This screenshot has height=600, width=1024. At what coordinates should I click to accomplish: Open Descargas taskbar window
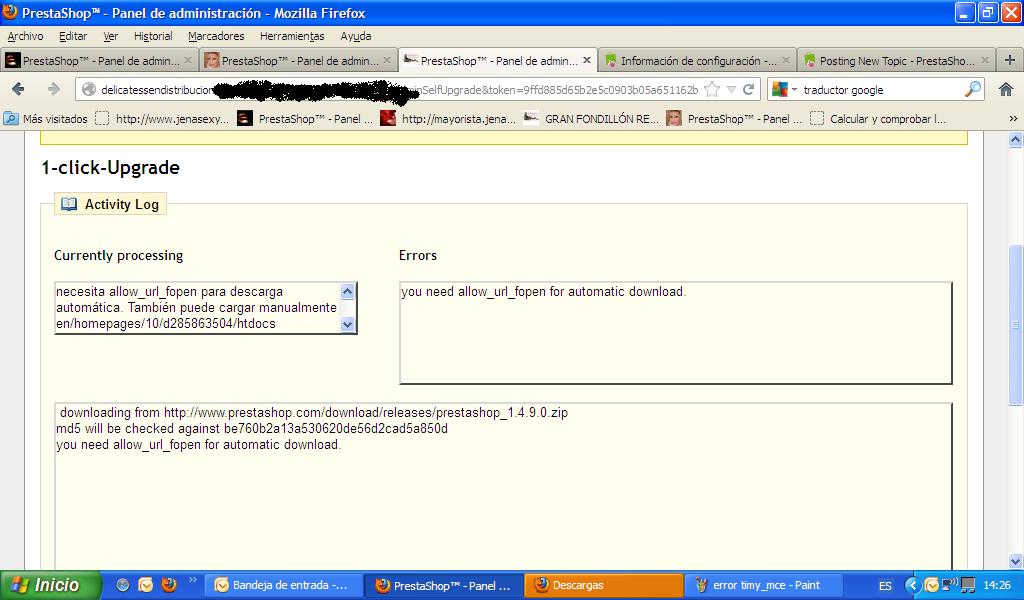[603, 585]
